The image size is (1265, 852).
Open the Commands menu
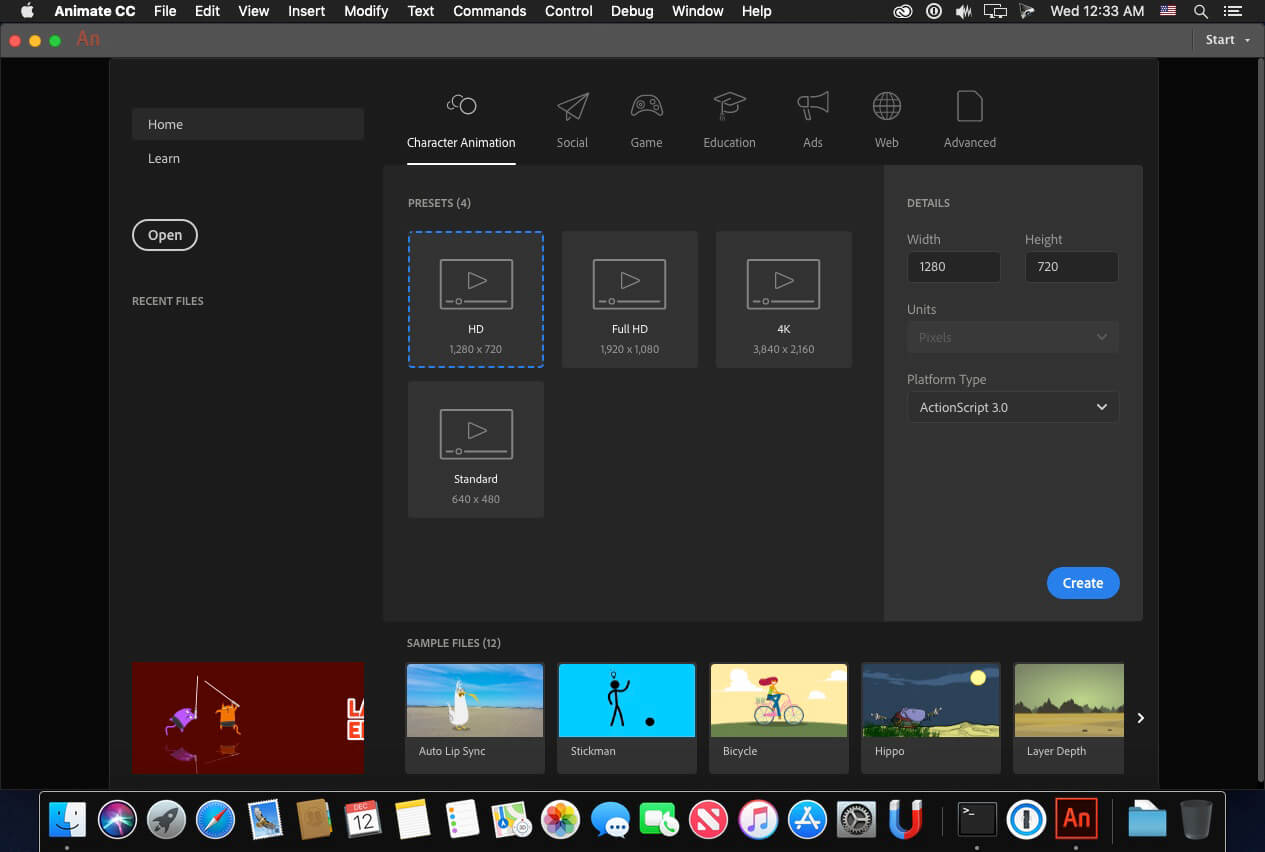pyautogui.click(x=489, y=11)
